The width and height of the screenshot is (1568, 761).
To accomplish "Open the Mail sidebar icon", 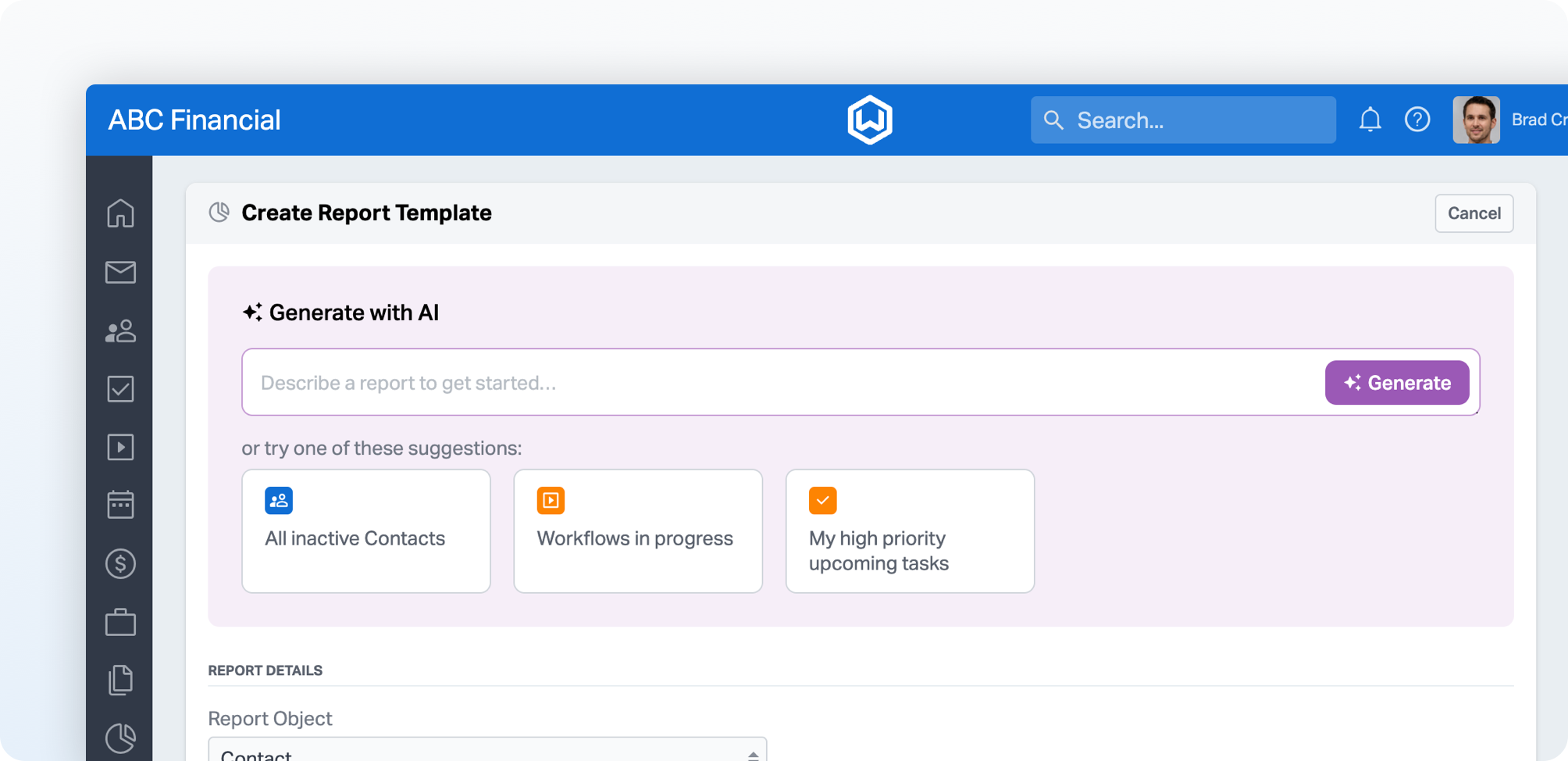I will point(119,272).
